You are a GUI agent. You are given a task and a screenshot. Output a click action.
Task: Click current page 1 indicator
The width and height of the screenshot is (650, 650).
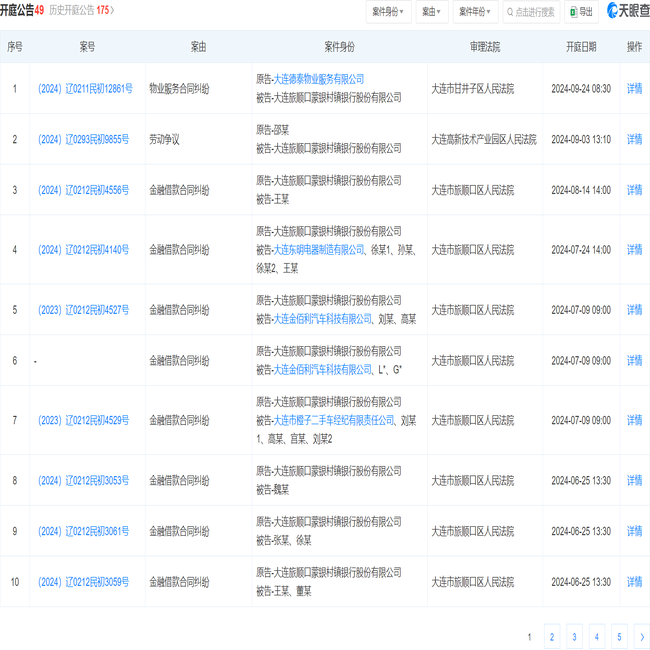coord(529,637)
